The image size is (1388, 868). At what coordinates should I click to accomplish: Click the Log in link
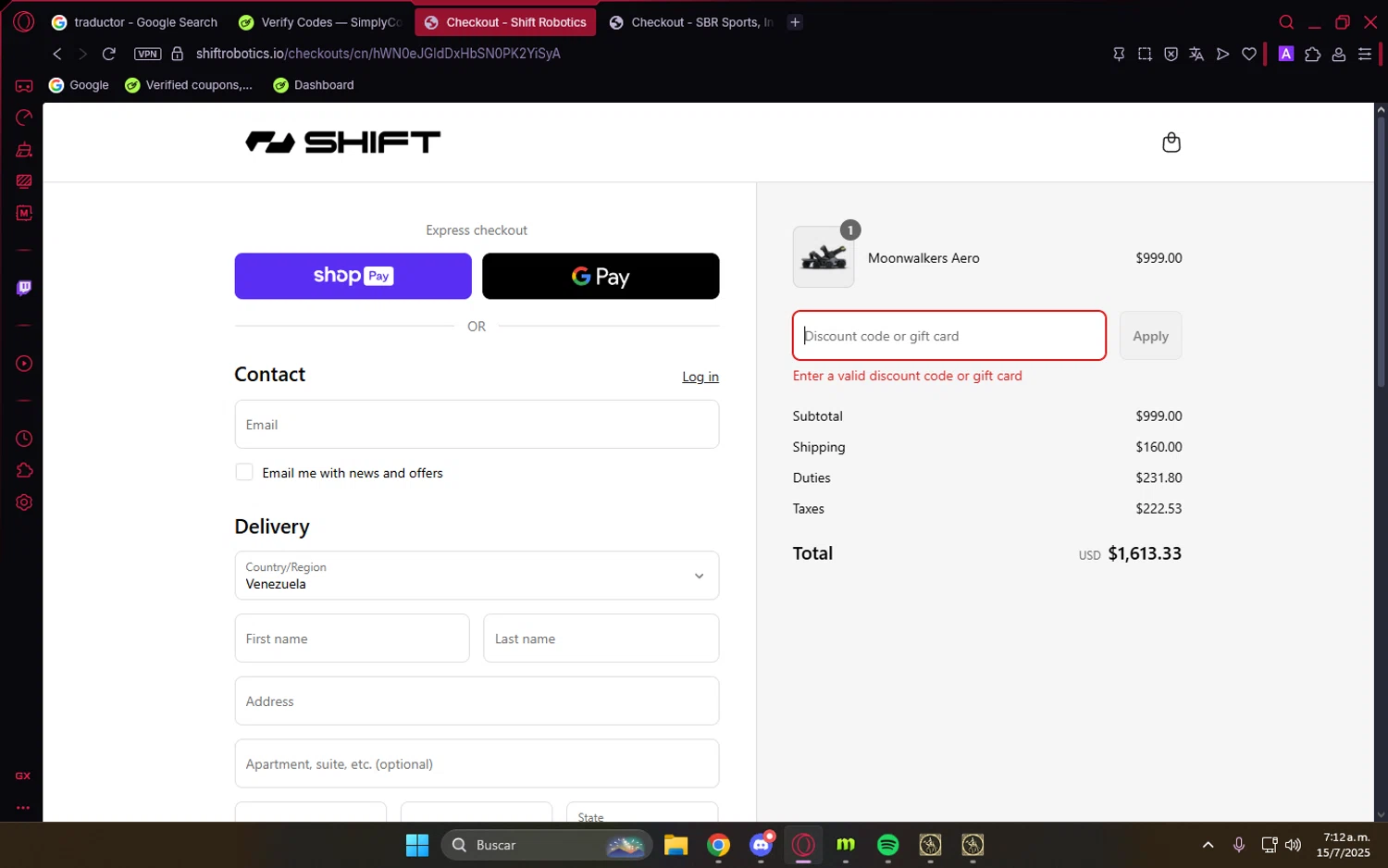tap(700, 377)
